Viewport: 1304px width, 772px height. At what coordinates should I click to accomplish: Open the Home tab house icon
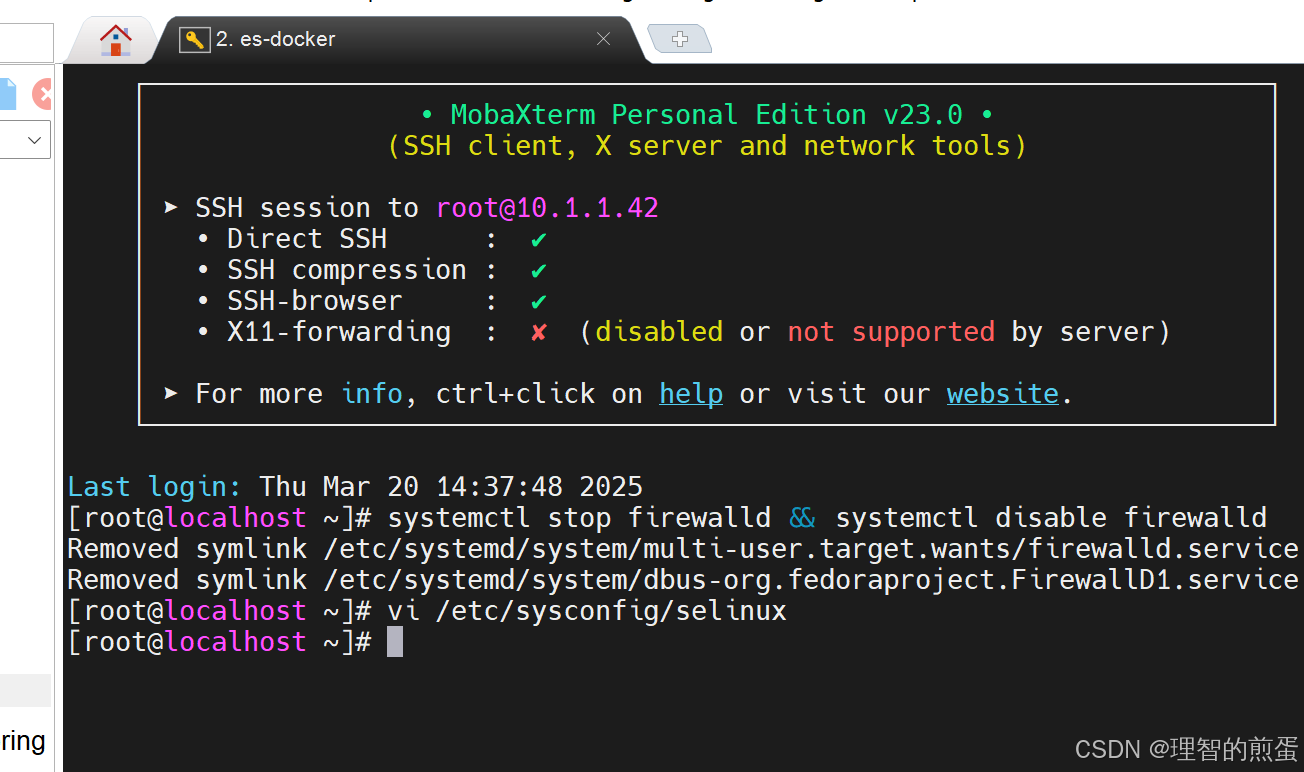point(116,41)
